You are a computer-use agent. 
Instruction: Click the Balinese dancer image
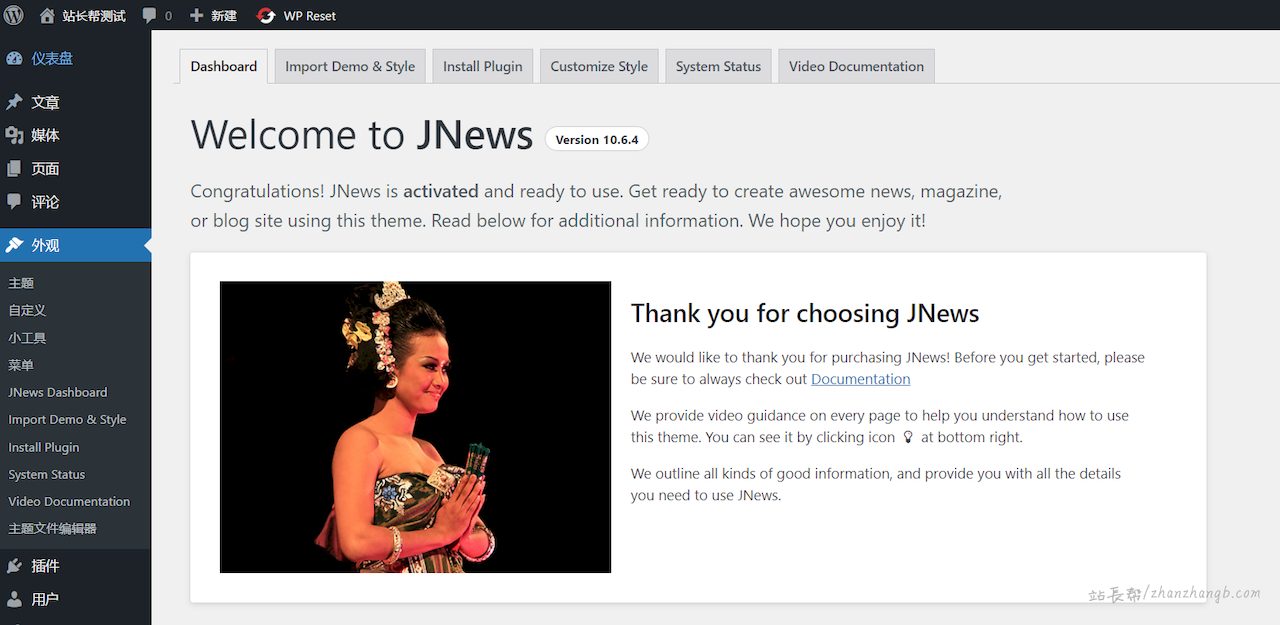click(415, 427)
